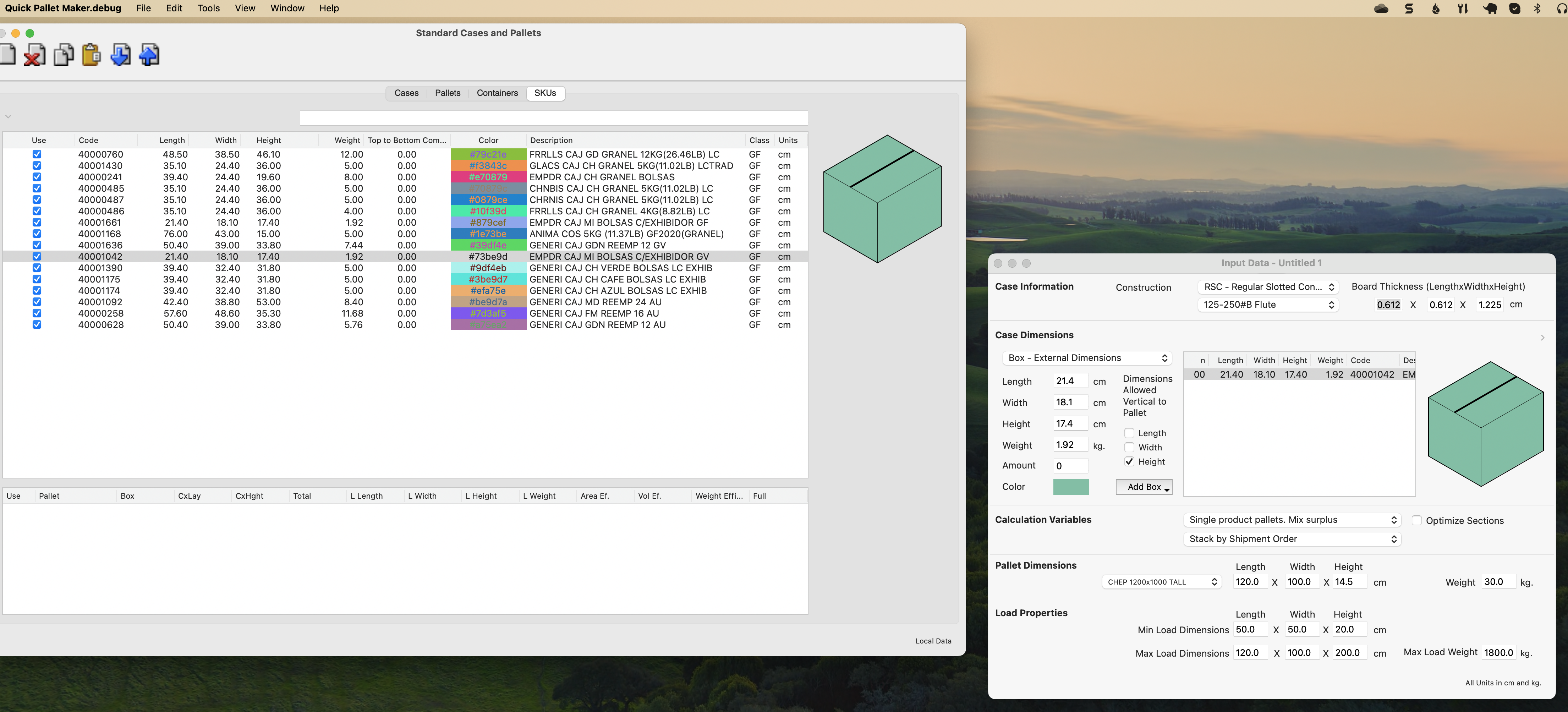Select the 40001042 box row in Input Data list
Viewport: 1568px width, 712px height.
tap(1299, 375)
